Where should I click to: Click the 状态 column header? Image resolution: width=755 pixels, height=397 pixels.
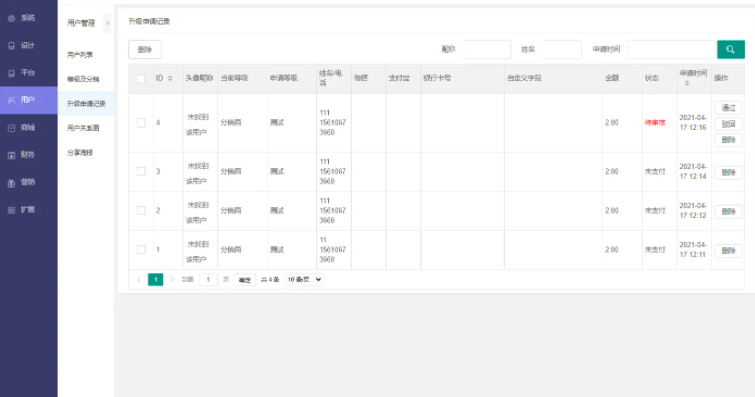point(651,78)
